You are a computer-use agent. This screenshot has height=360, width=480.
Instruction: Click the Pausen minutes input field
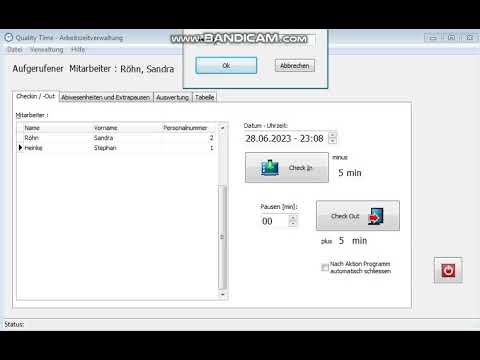[274, 221]
